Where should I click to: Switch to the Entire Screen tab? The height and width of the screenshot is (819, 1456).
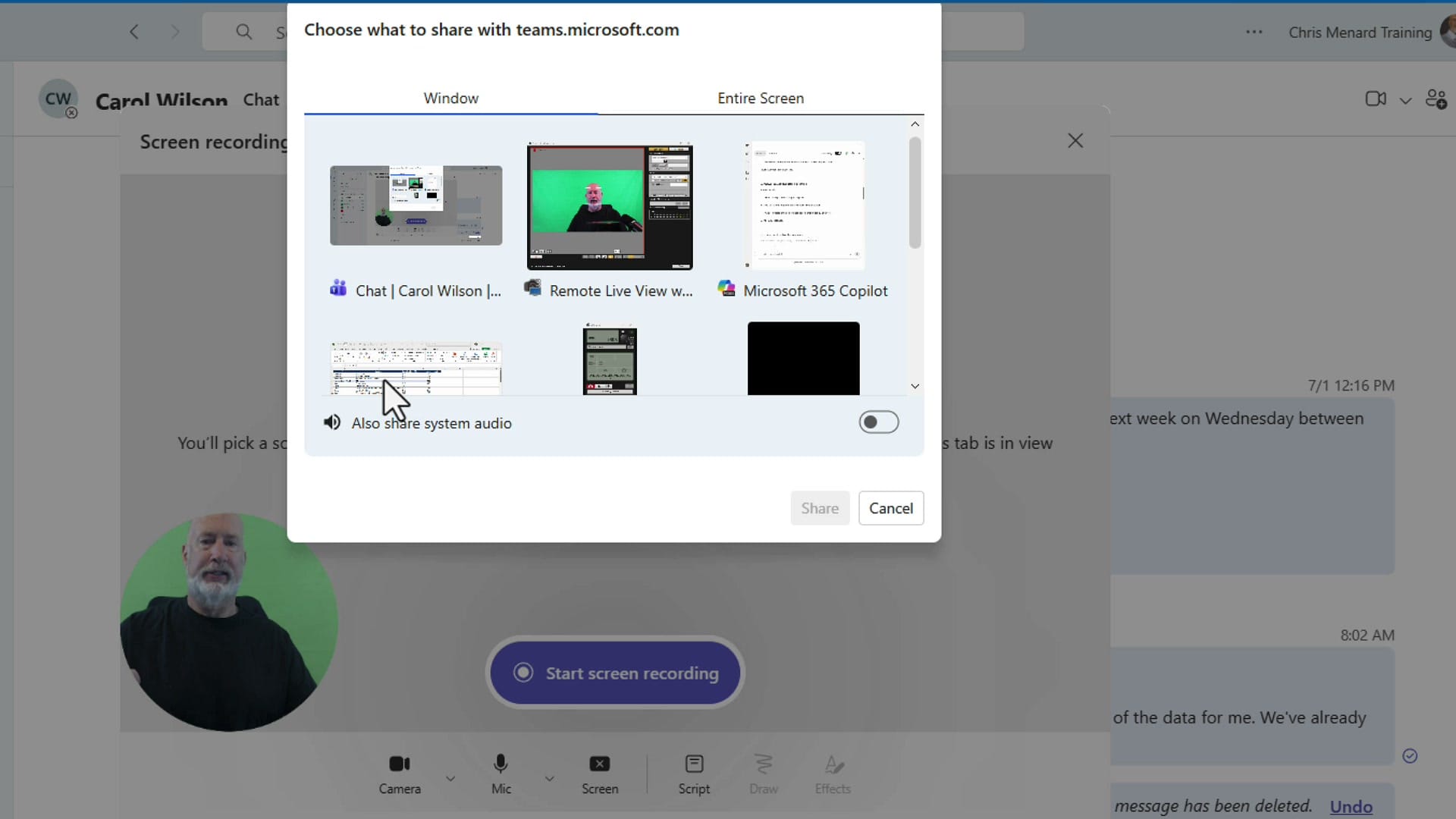[x=761, y=98]
